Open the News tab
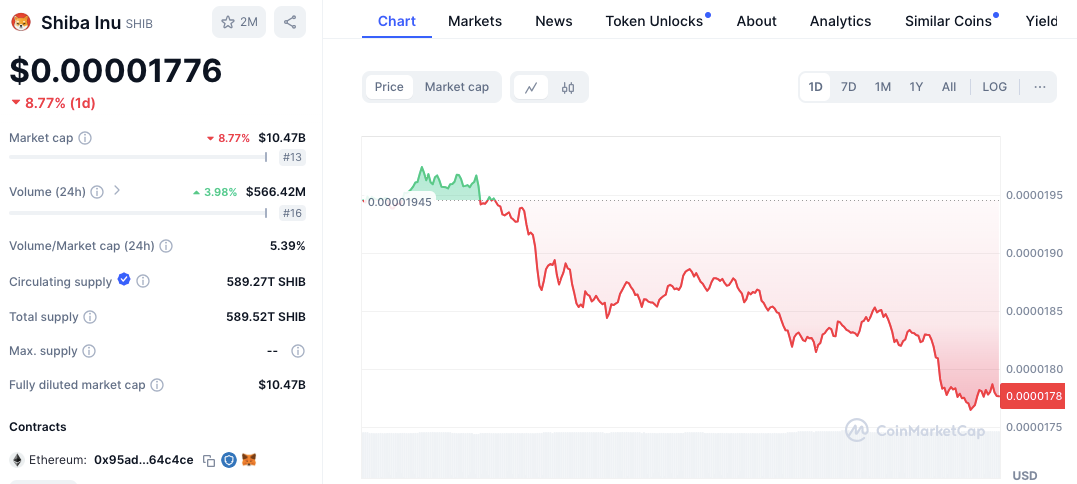 [554, 21]
